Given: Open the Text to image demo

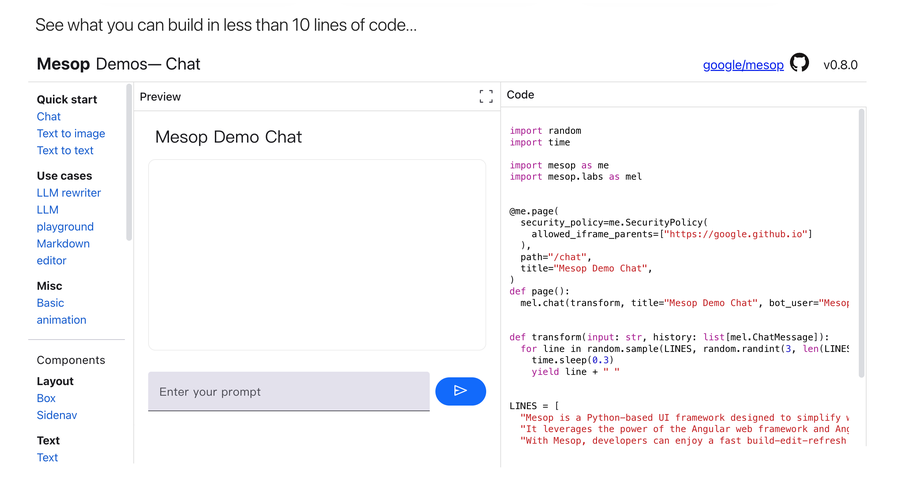Looking at the screenshot, I should [x=71, y=133].
